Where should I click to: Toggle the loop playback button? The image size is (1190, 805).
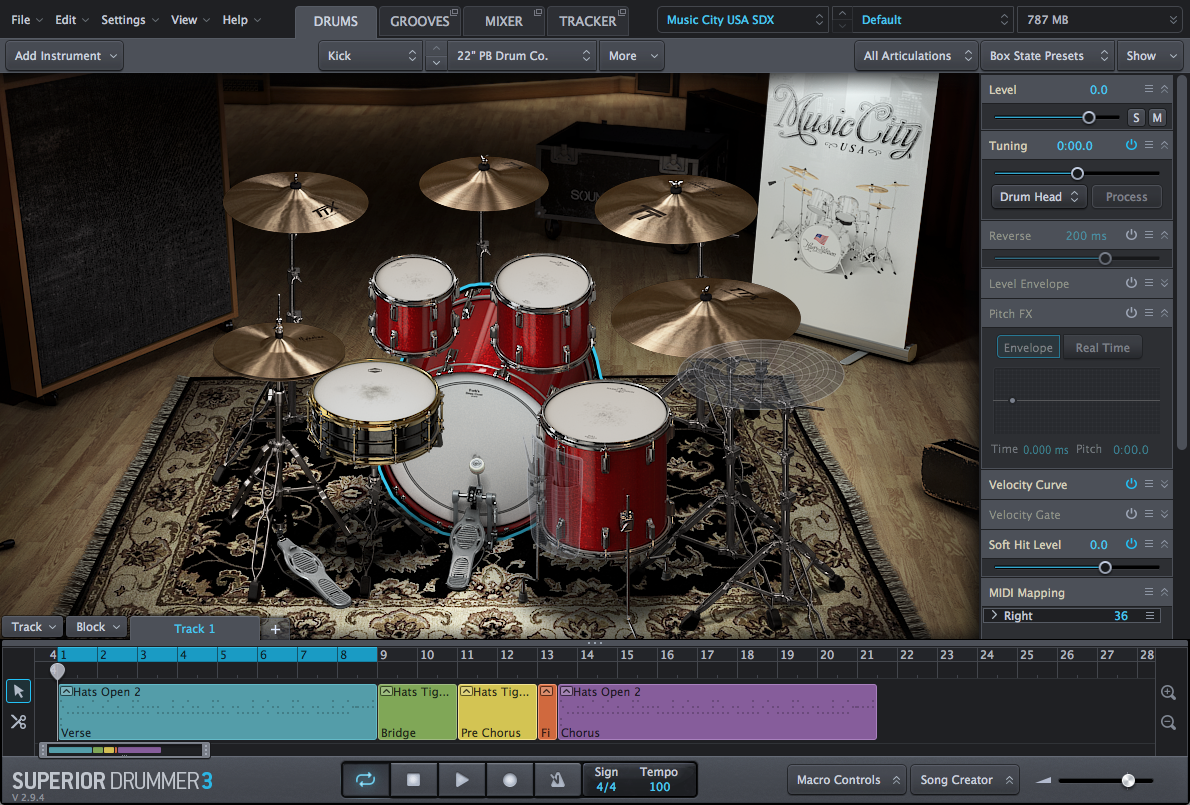365,779
